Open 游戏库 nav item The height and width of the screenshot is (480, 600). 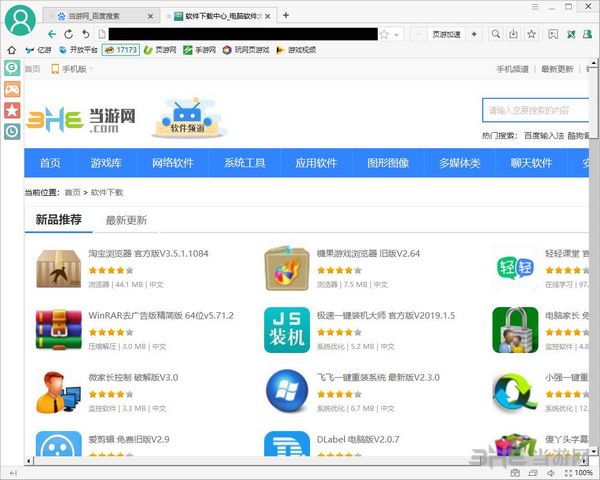coord(106,163)
